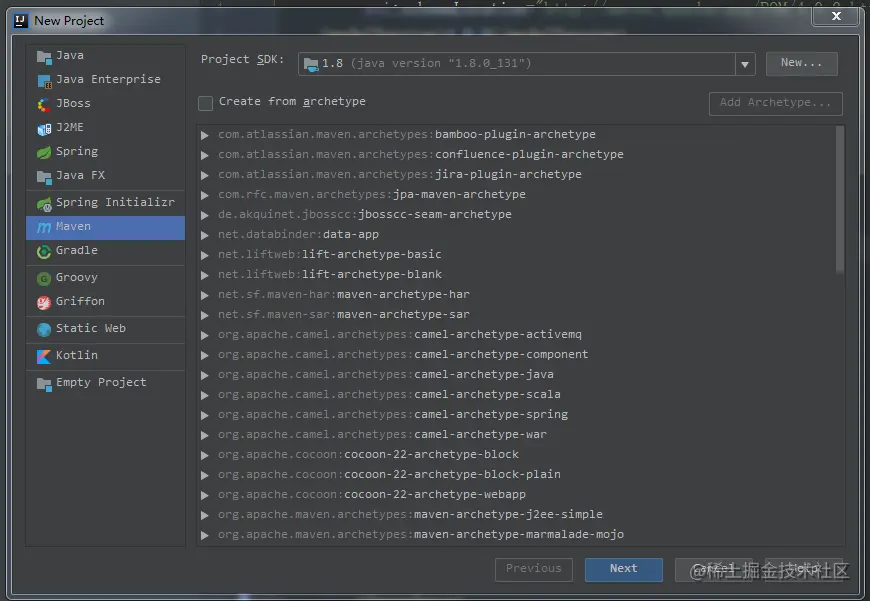Click the J2ME icon

tap(44, 129)
